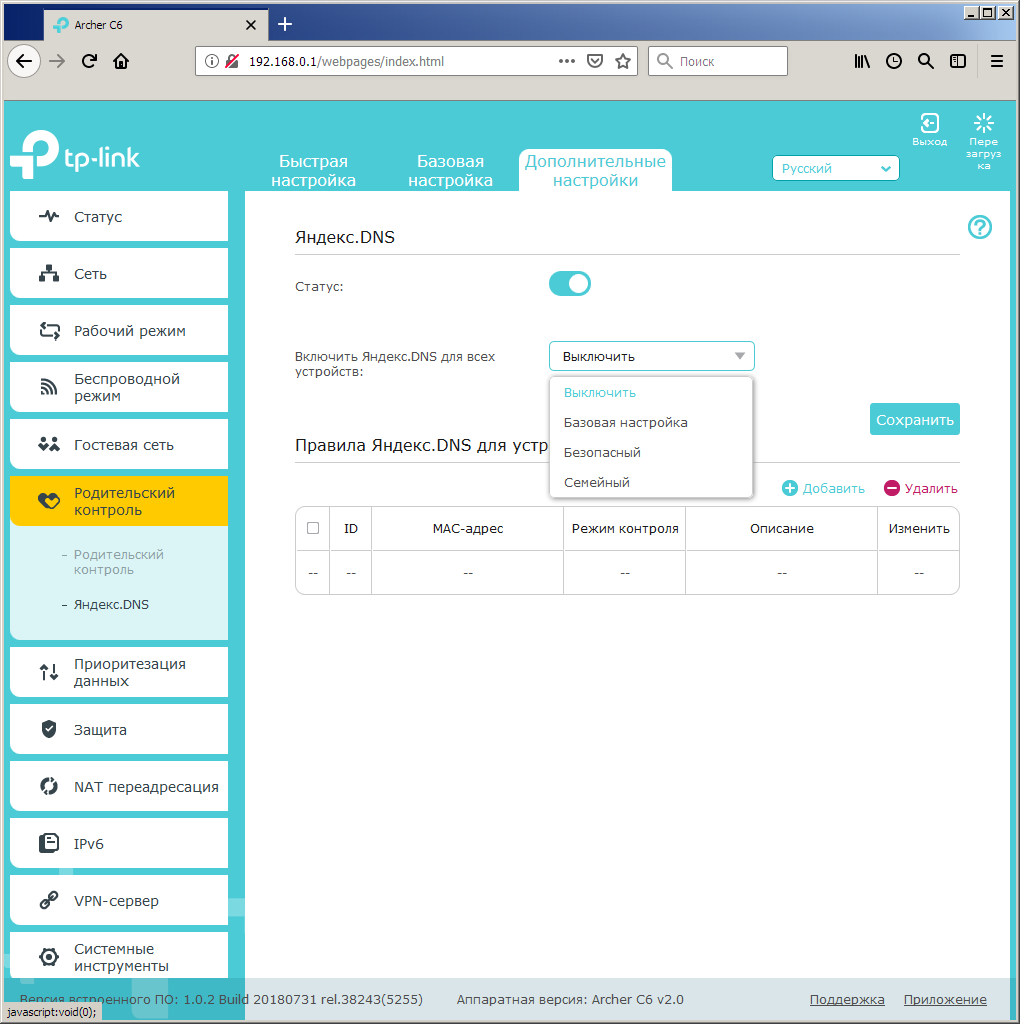The height and width of the screenshot is (1024, 1020).
Task: Open Защита section in sidebar
Action: click(119, 729)
